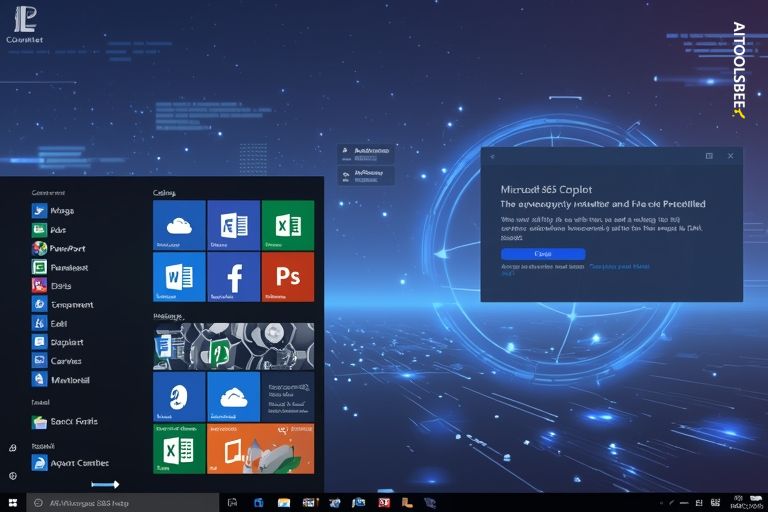
Task: Open the 'Eati' entry in Start list
Action: pos(49,323)
